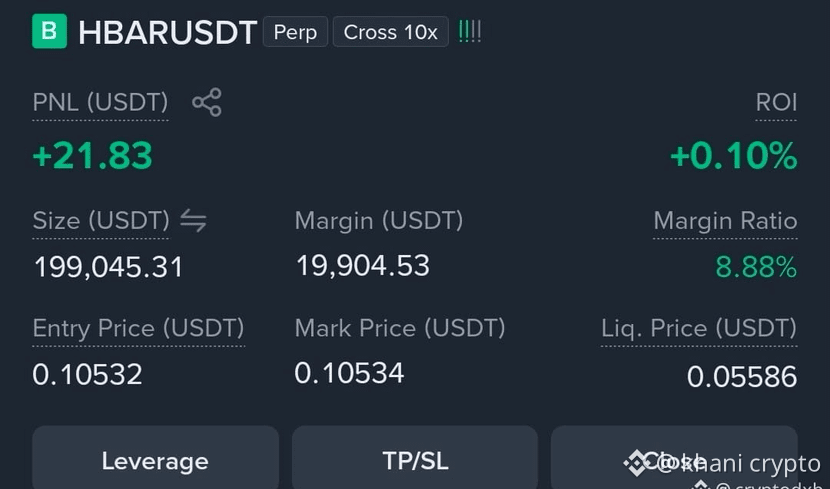Tap the Margin Ratio label
The height and width of the screenshot is (489, 830).
pyautogui.click(x=725, y=221)
